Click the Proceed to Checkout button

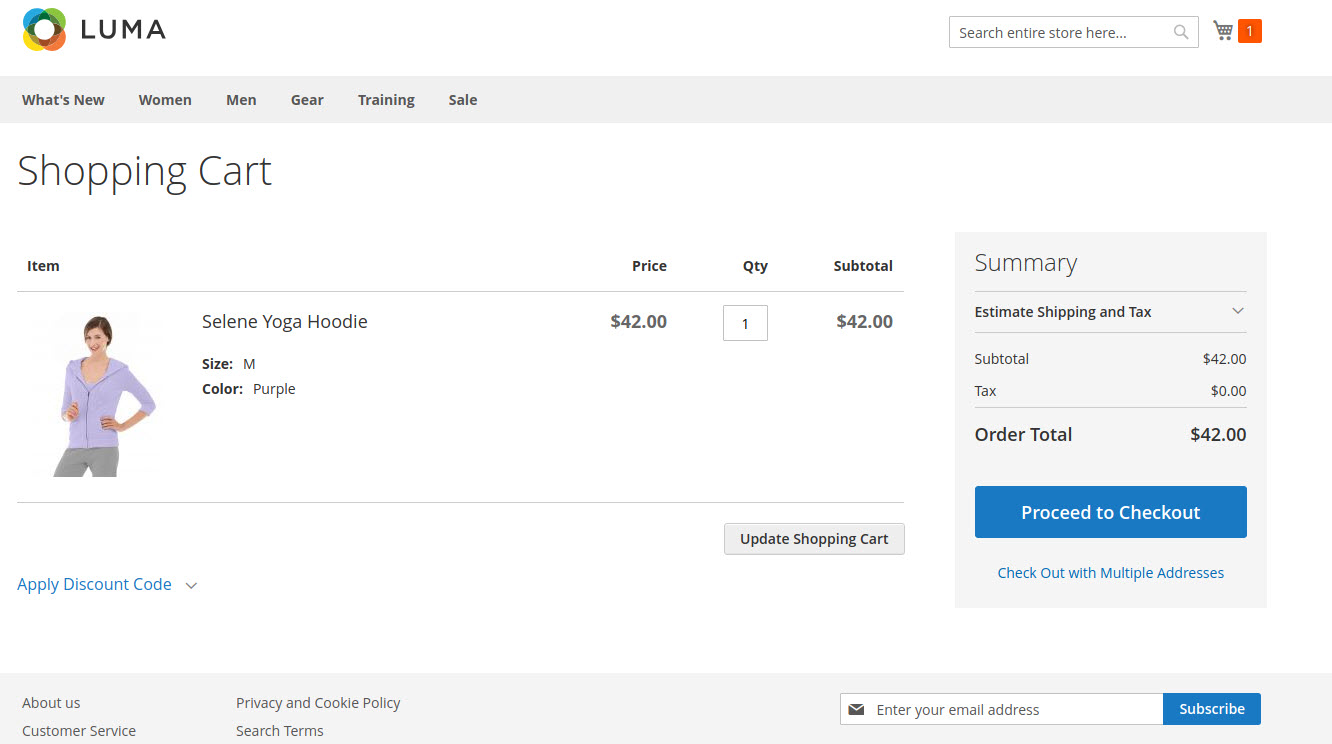click(1110, 512)
